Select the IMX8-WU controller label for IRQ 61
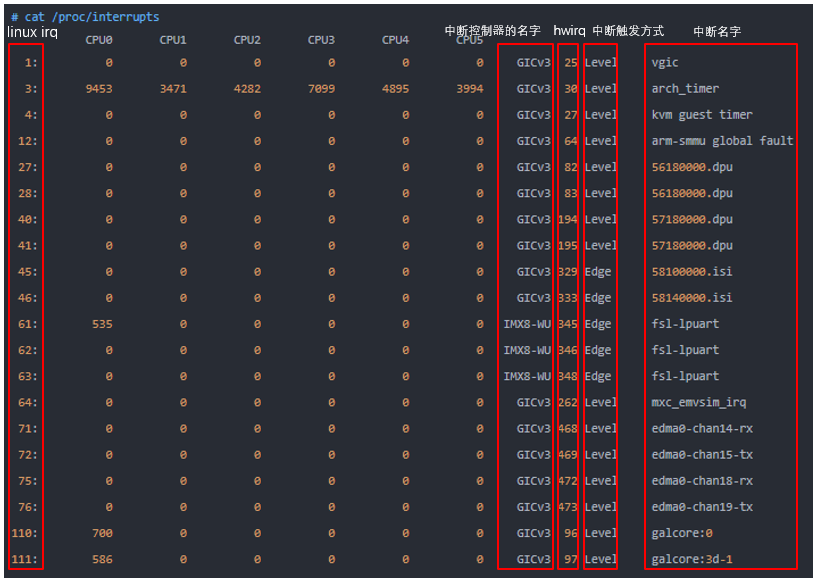Viewport: 817px width, 582px height. coord(529,323)
